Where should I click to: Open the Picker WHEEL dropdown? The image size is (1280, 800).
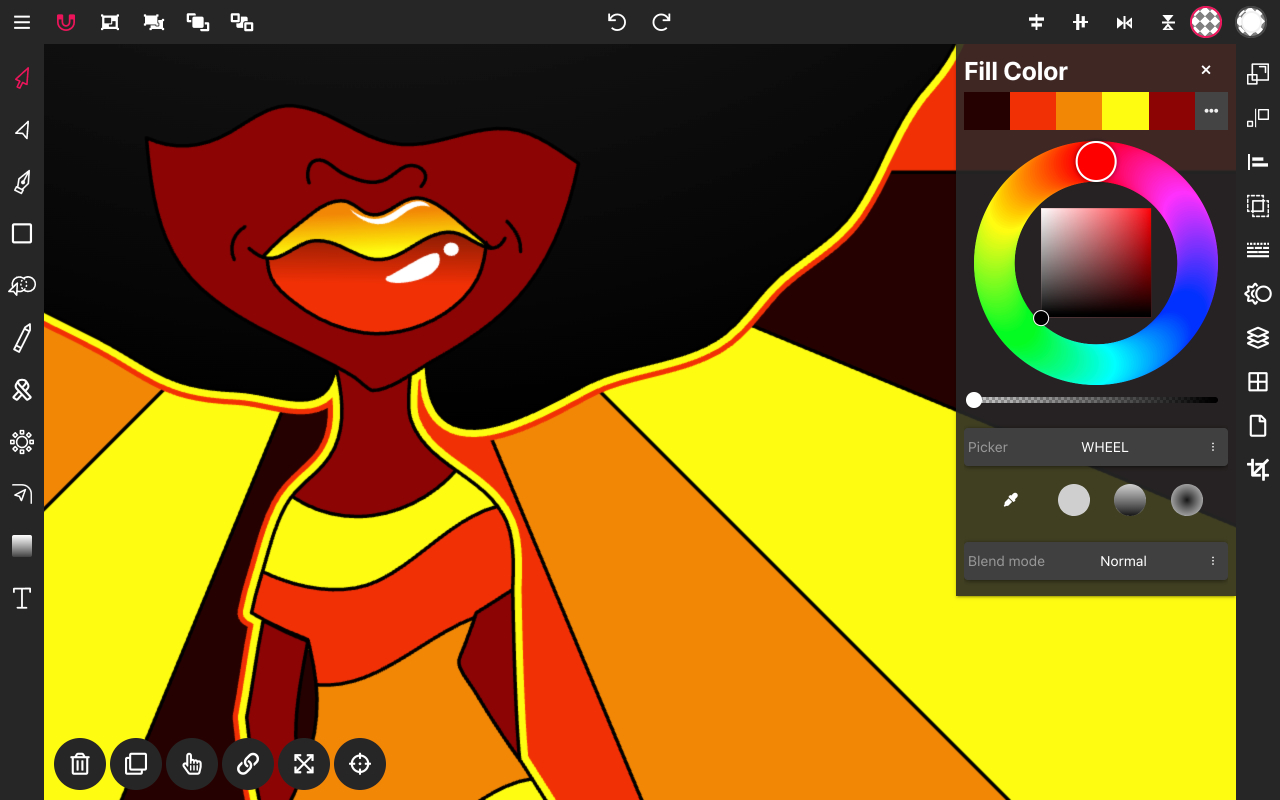click(1096, 447)
